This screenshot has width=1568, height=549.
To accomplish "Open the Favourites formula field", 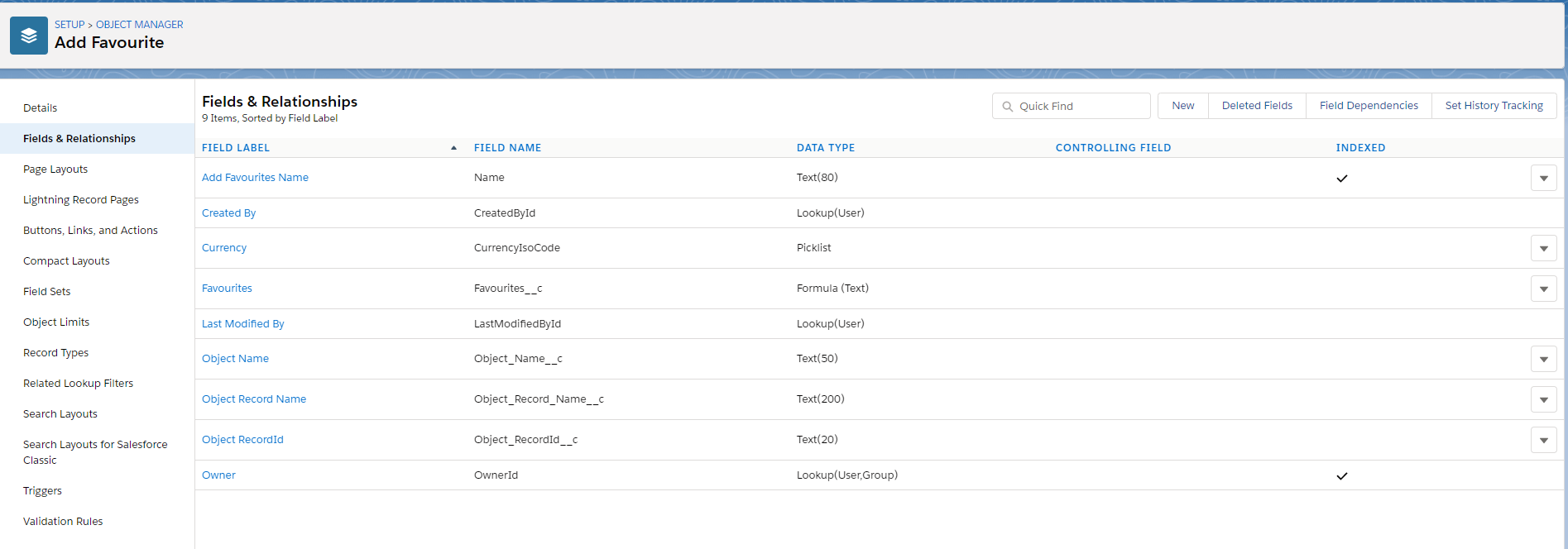I will point(227,289).
